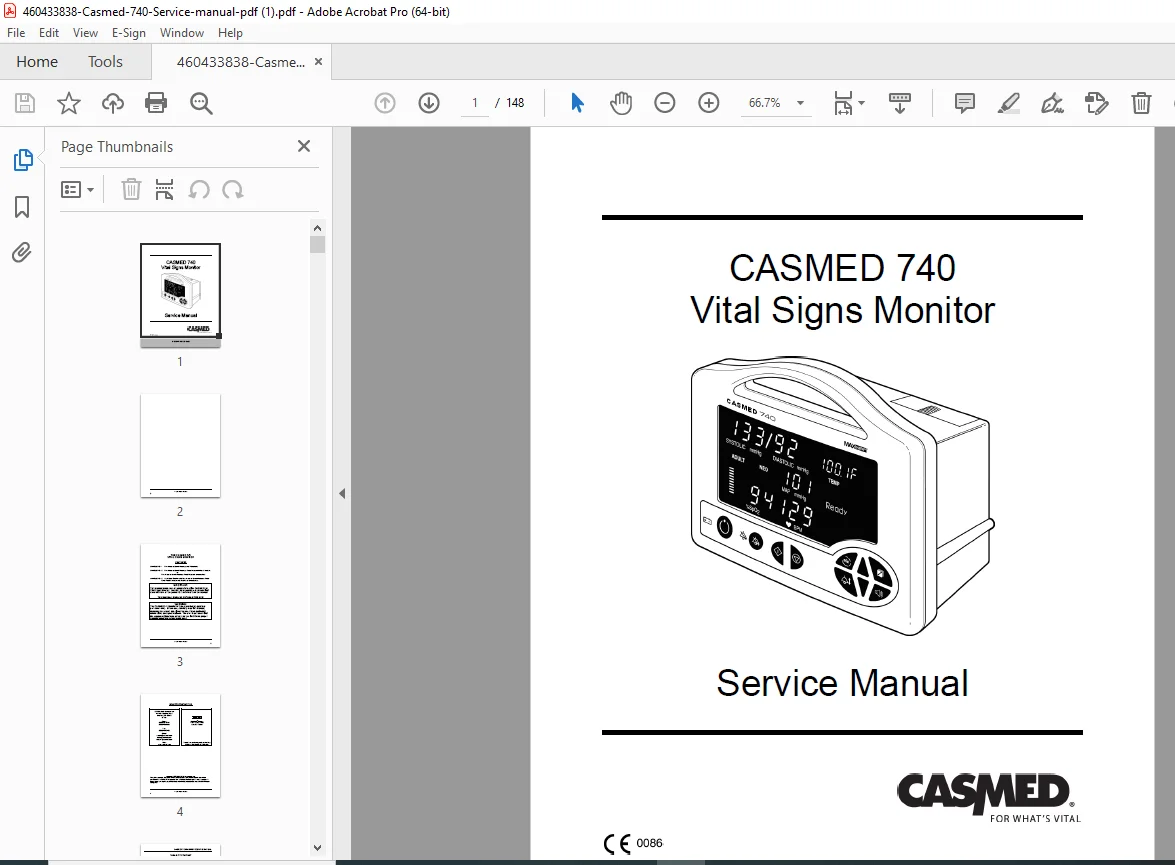Open the Attachments paperclip panel
This screenshot has height=865, width=1175.
22,253
